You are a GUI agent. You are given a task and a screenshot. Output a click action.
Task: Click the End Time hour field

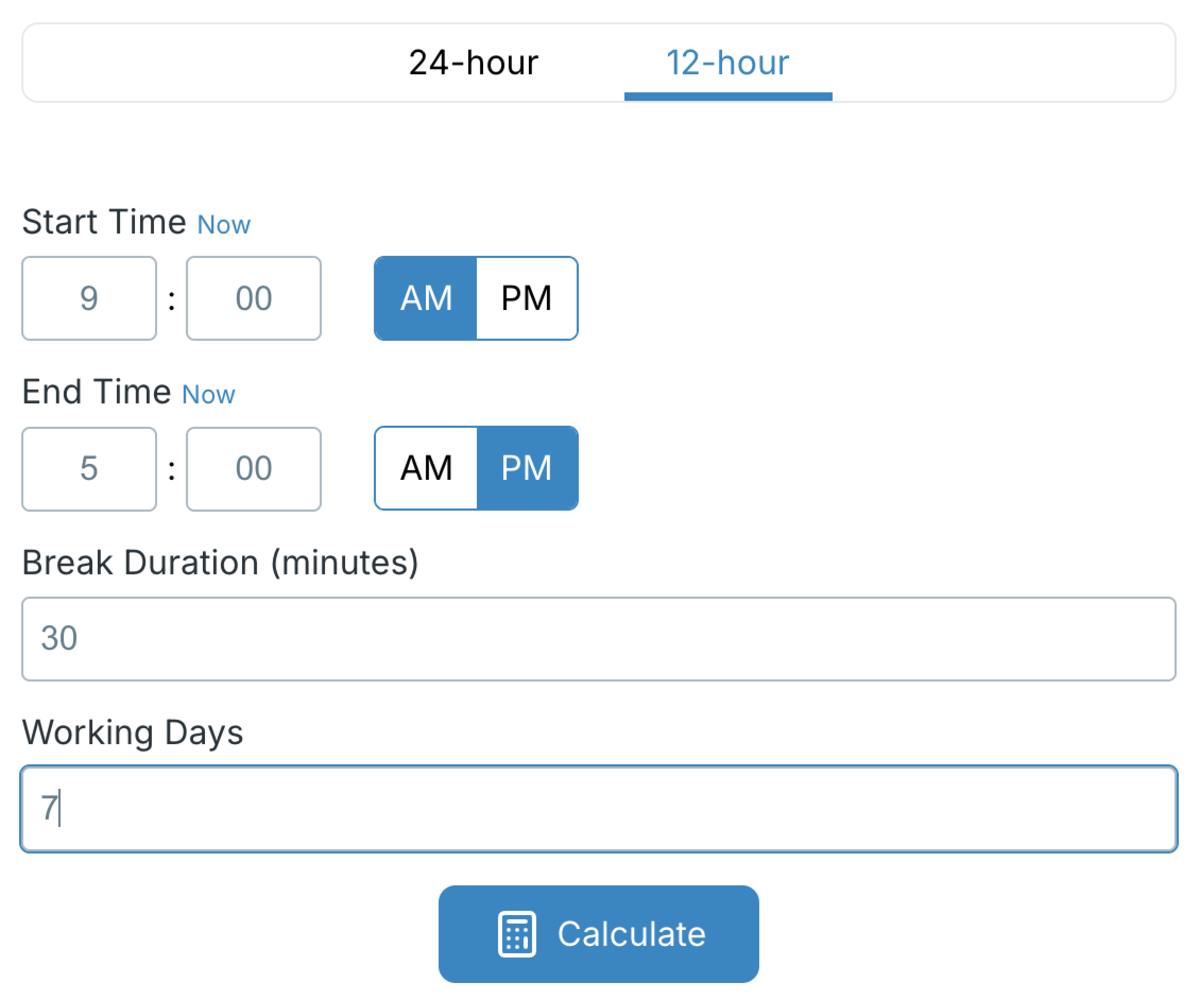point(89,468)
